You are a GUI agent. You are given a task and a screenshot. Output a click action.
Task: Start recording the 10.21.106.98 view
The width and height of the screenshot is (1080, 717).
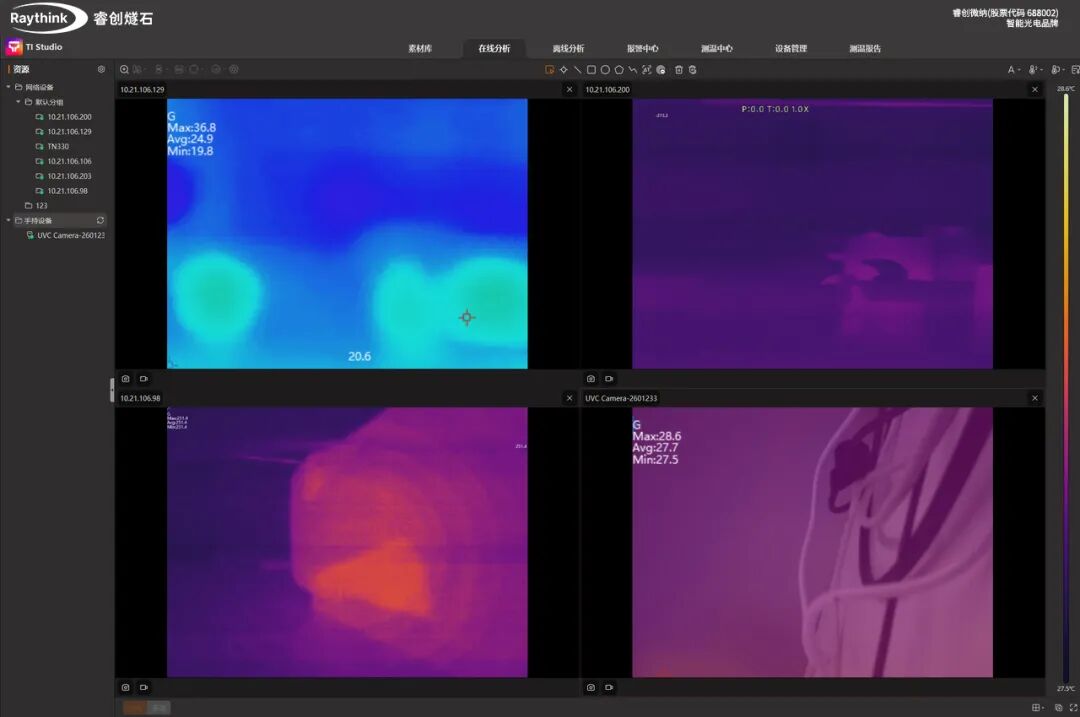143,687
